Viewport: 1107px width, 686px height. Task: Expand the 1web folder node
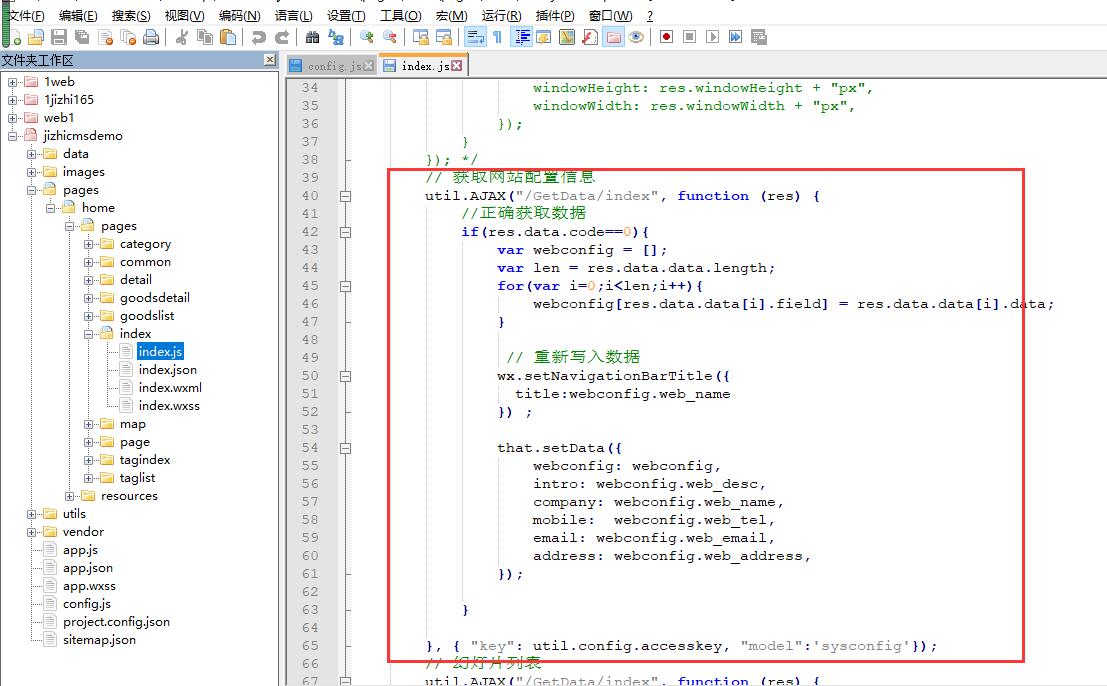13,82
